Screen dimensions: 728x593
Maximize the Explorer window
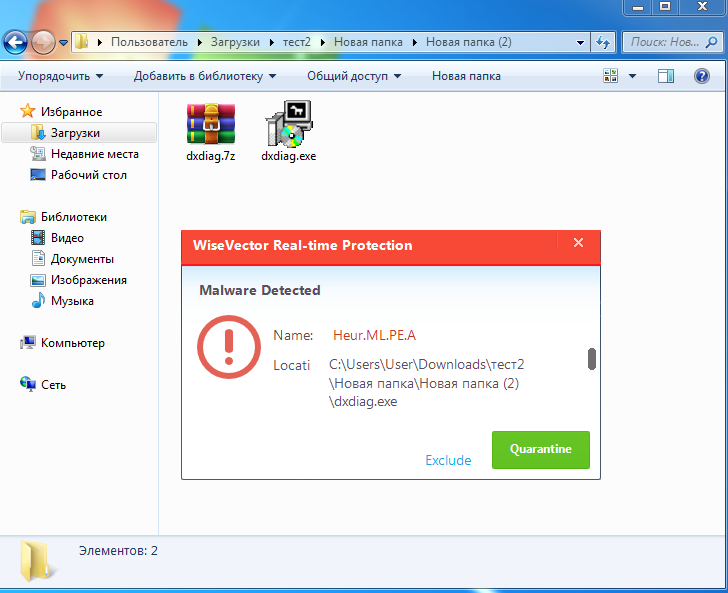(665, 7)
